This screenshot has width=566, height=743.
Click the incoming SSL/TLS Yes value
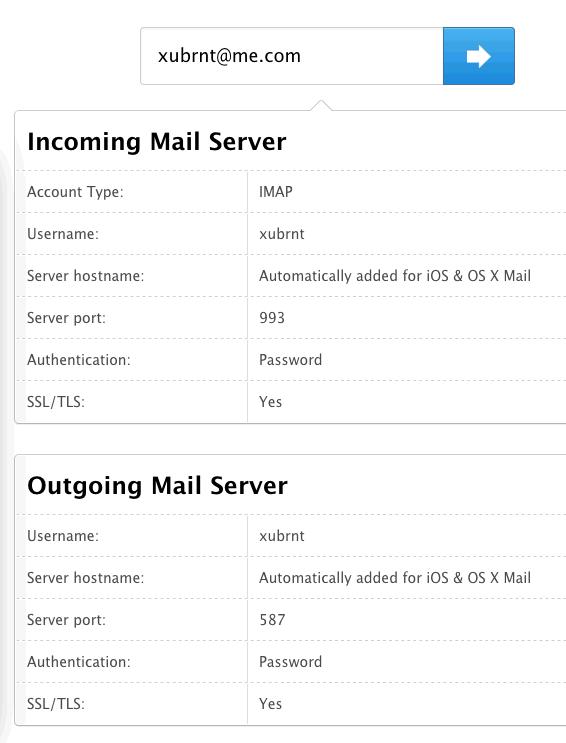[270, 402]
